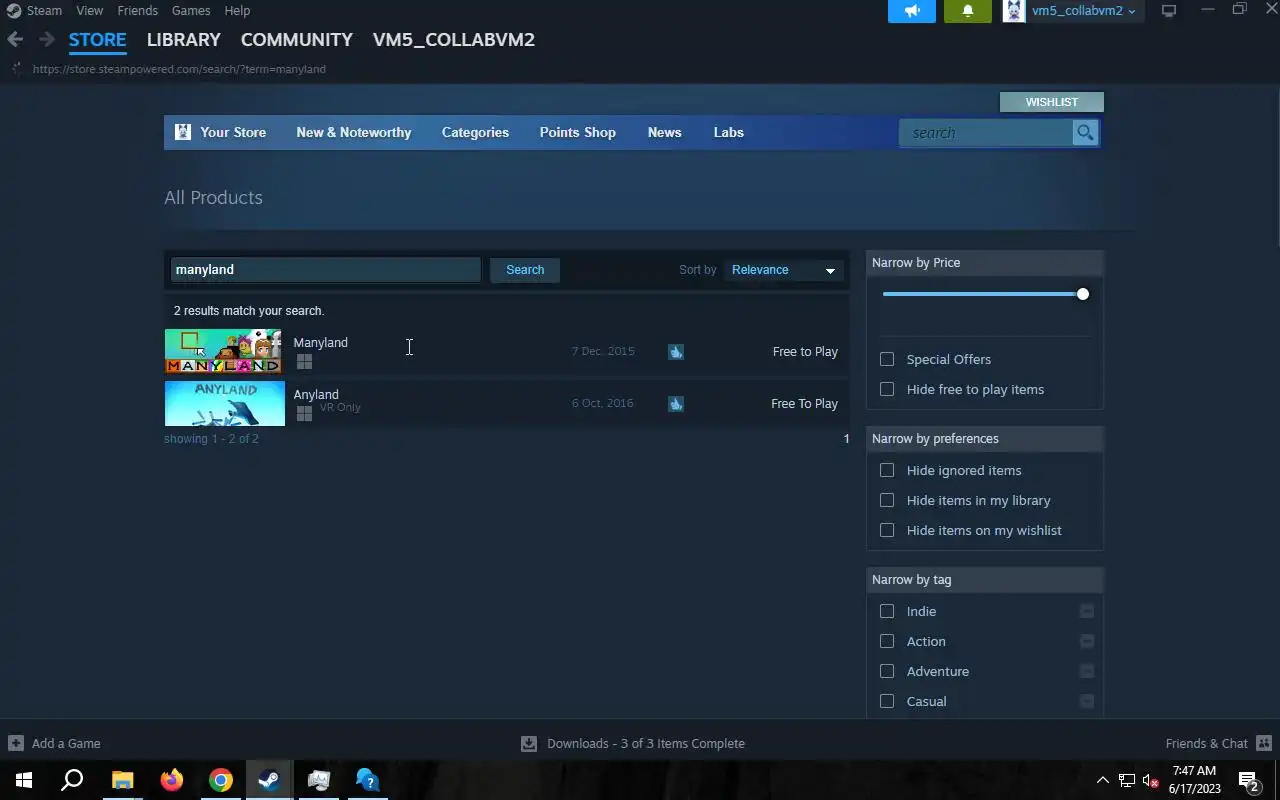This screenshot has height=800, width=1280.
Task: Click the vm5_collabvm2 profile avatar
Action: click(x=1014, y=11)
